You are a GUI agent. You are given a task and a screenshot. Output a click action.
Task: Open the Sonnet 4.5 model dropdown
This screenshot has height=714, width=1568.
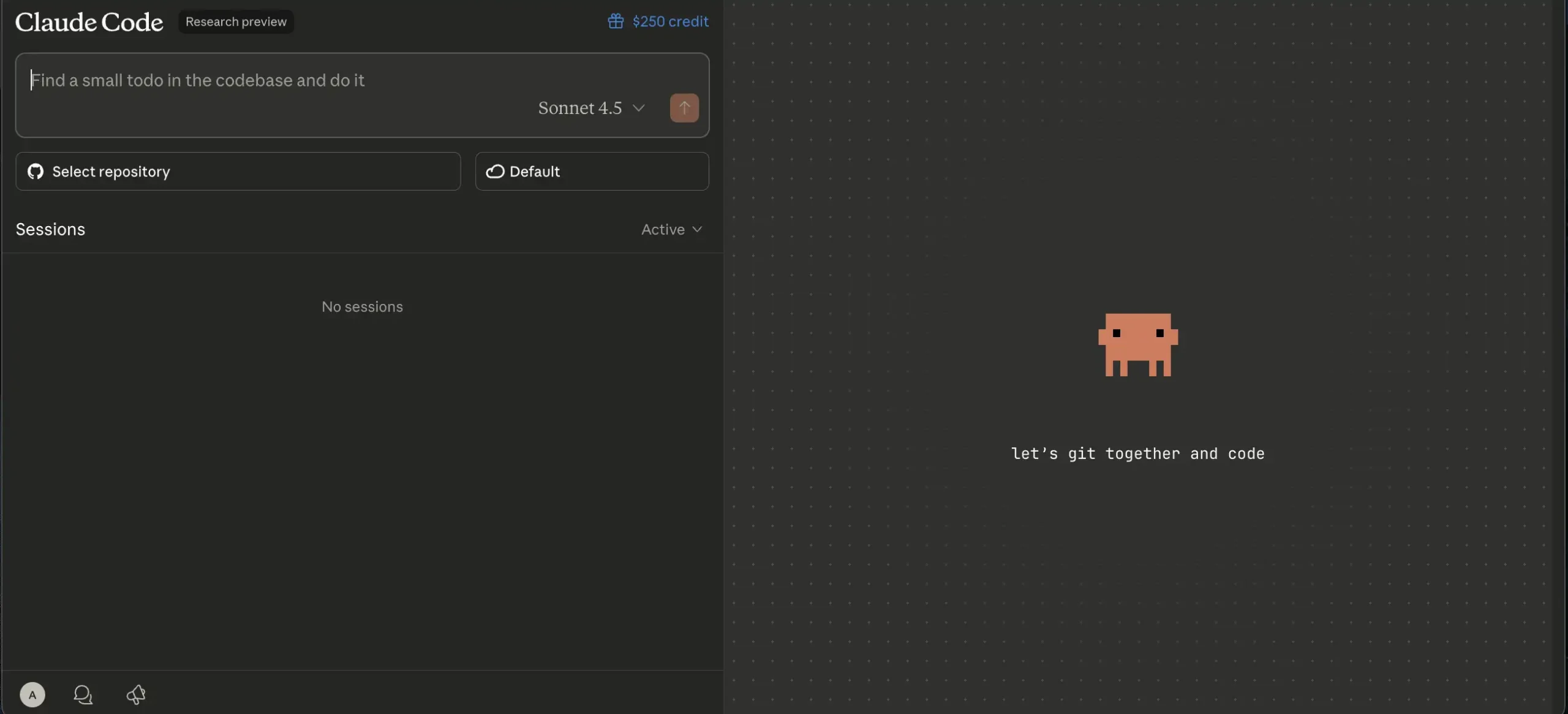pyautogui.click(x=580, y=108)
